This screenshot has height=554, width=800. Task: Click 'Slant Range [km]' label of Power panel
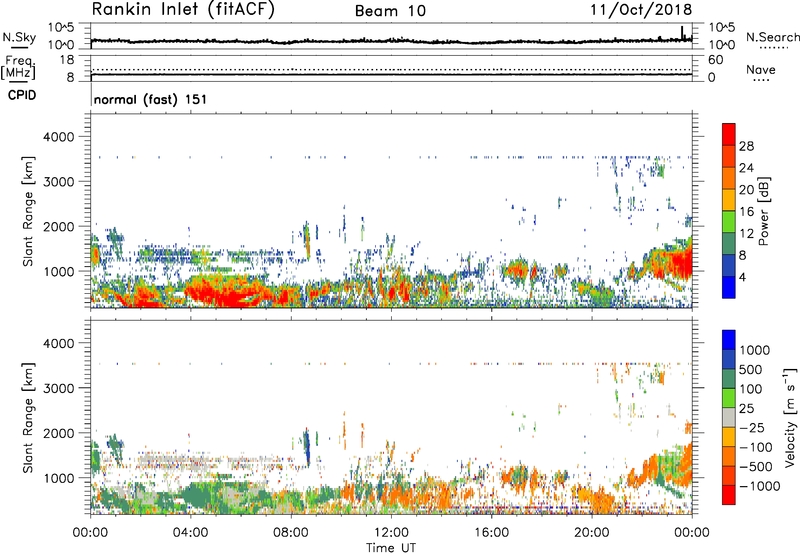pos(28,211)
